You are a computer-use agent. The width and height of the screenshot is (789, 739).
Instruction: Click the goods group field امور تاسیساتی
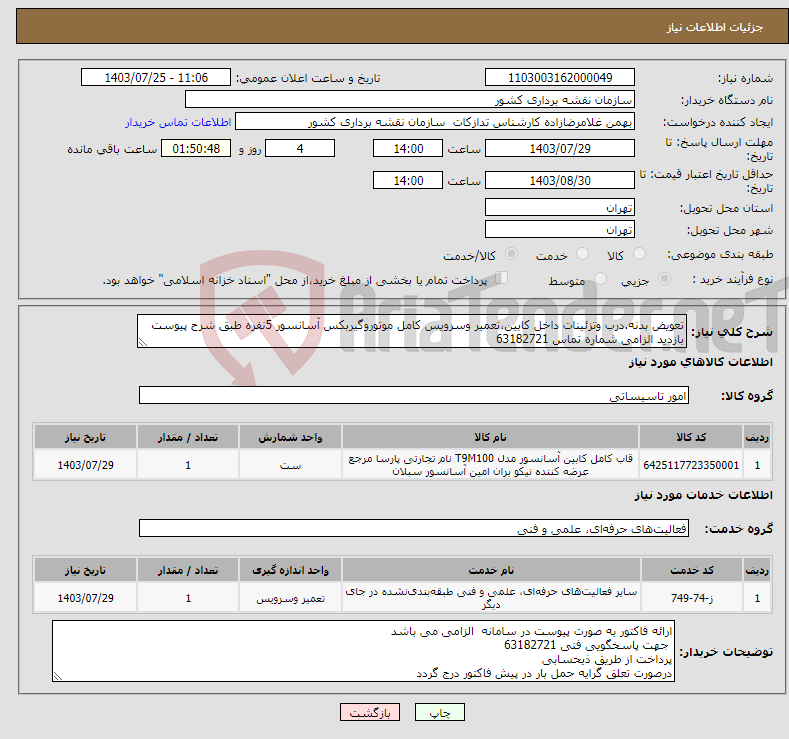(414, 395)
